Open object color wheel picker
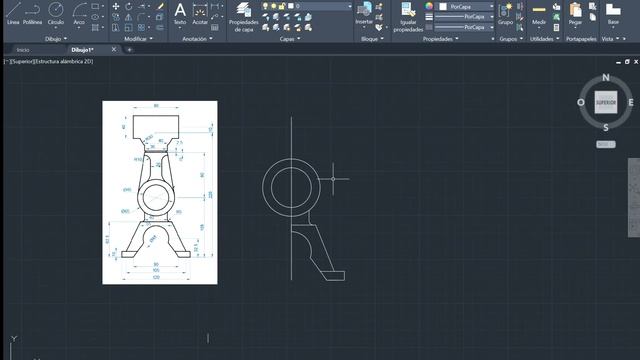The height and width of the screenshot is (360, 640). [x=429, y=6]
